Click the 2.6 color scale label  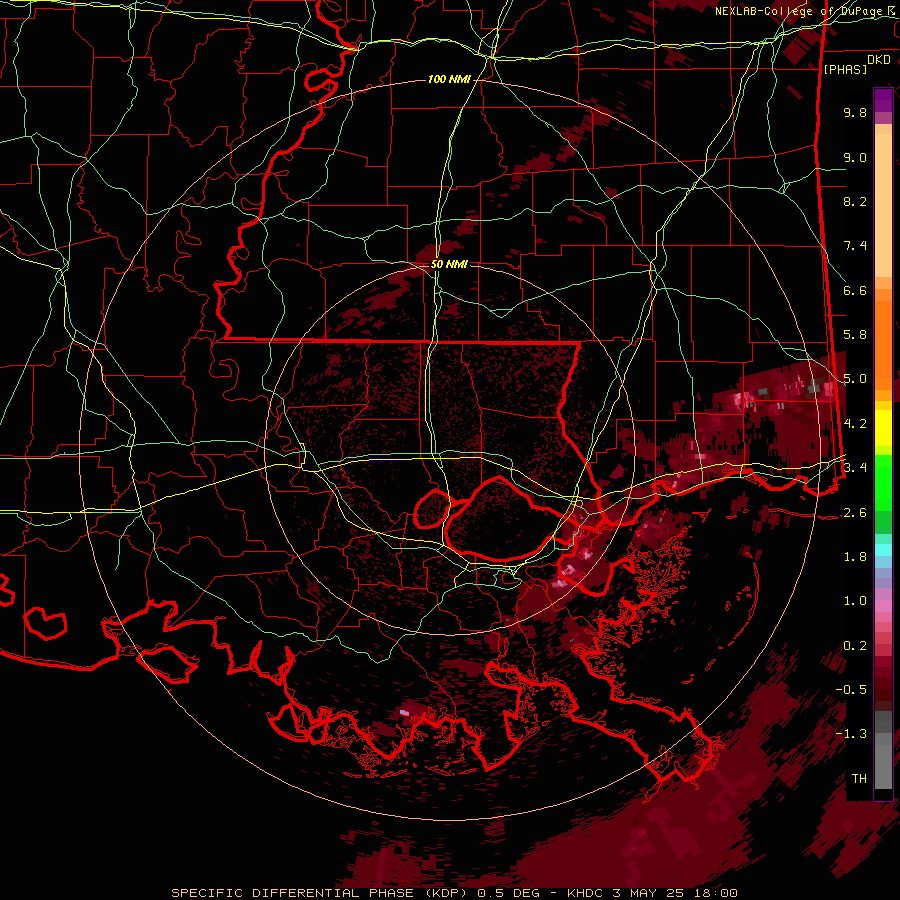click(x=855, y=513)
